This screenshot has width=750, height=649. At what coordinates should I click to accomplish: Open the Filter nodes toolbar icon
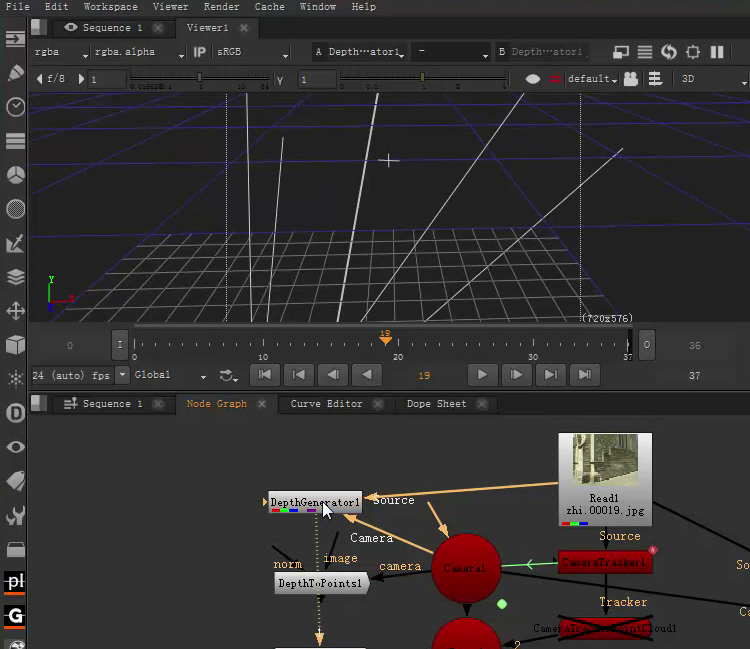[15, 209]
